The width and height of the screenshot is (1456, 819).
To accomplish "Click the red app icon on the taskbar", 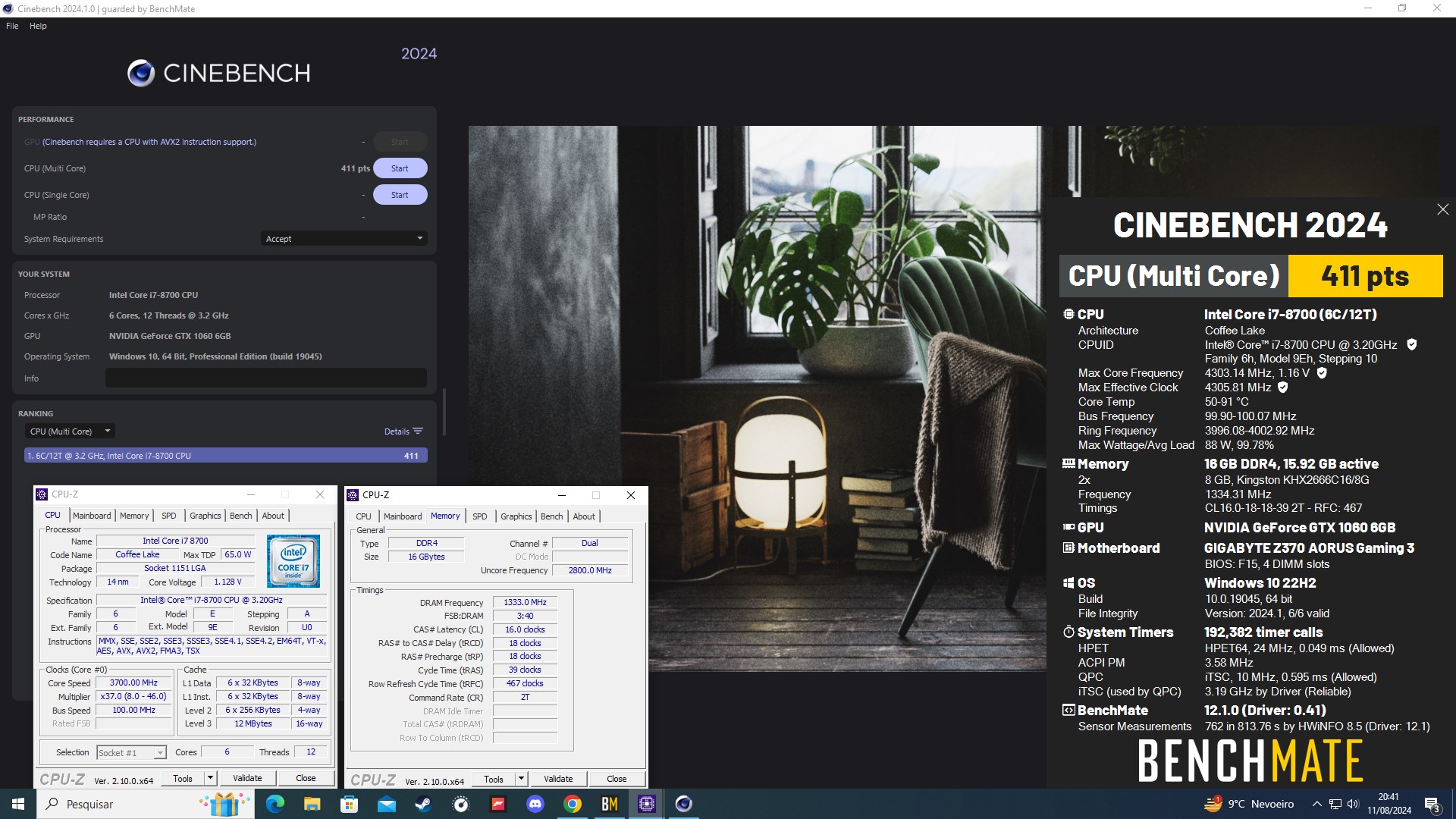I will click(x=498, y=804).
